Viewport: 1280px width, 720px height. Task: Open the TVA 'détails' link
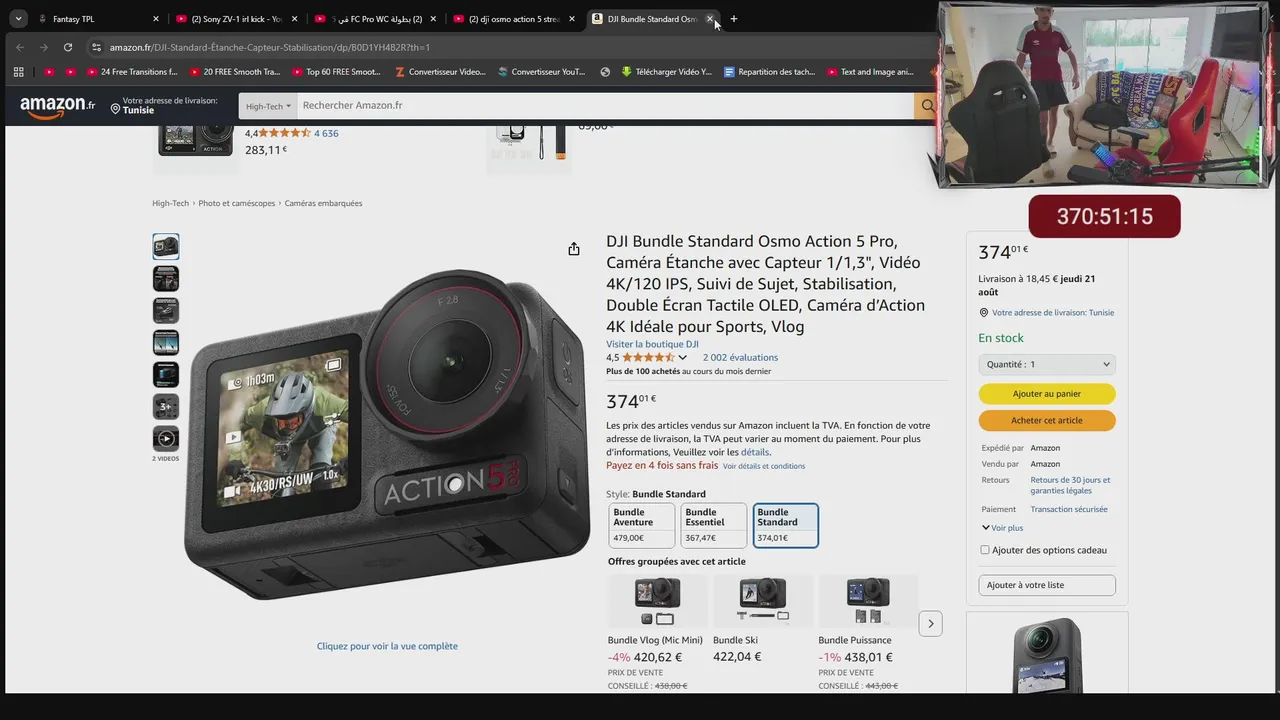tap(754, 452)
